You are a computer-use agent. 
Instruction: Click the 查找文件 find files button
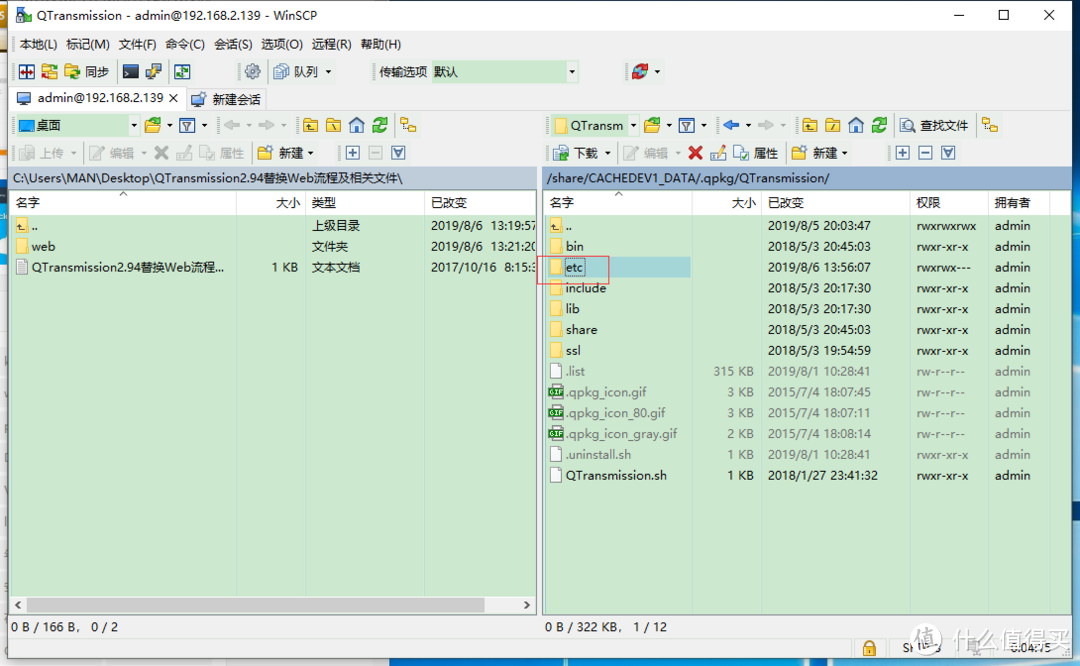pos(933,125)
